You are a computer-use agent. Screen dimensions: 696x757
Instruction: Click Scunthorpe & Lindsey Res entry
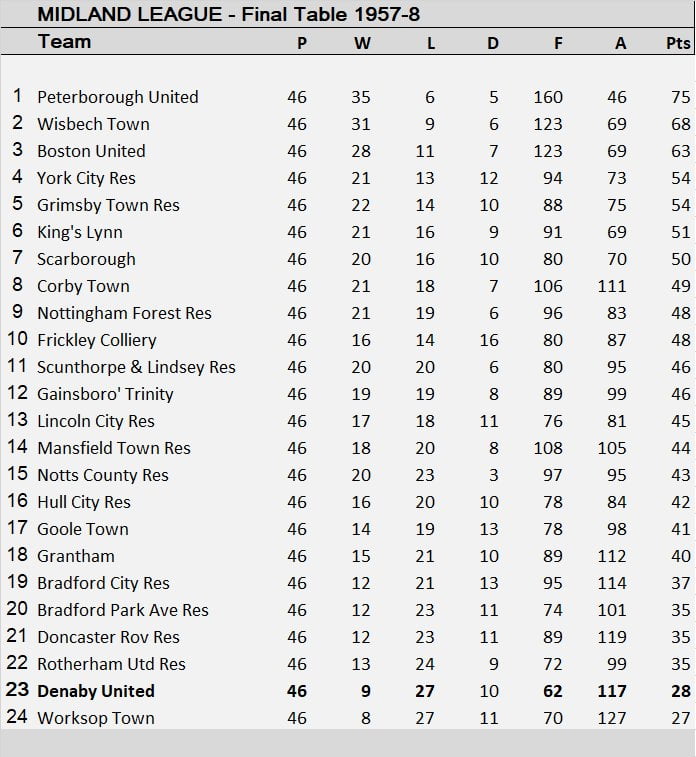point(136,367)
